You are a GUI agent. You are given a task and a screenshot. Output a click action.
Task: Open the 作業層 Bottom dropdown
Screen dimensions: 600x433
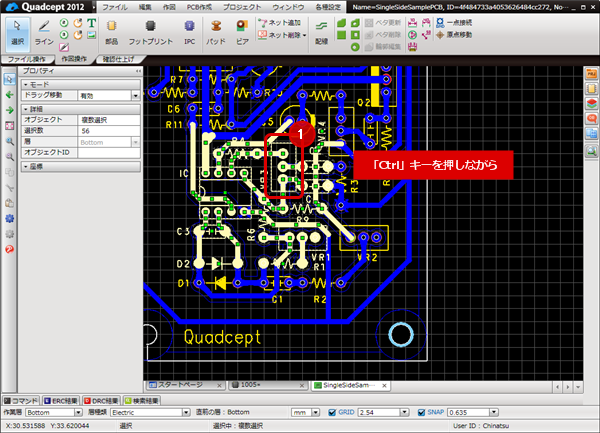[x=78, y=412]
